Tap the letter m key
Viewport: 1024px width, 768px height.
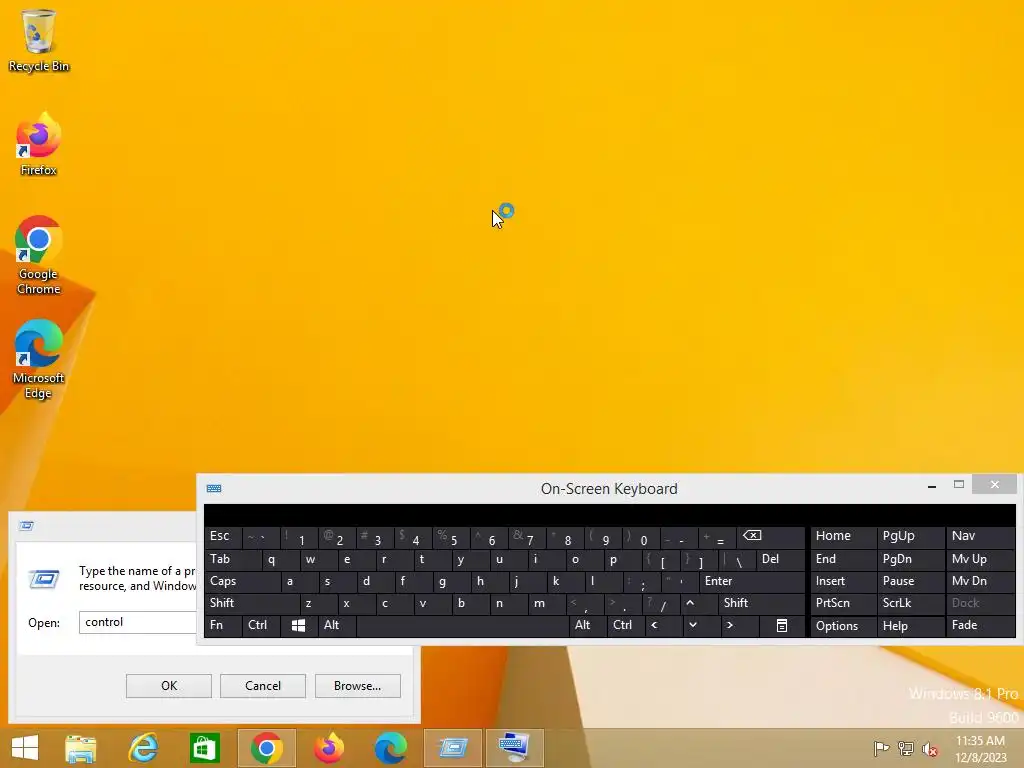pyautogui.click(x=548, y=603)
